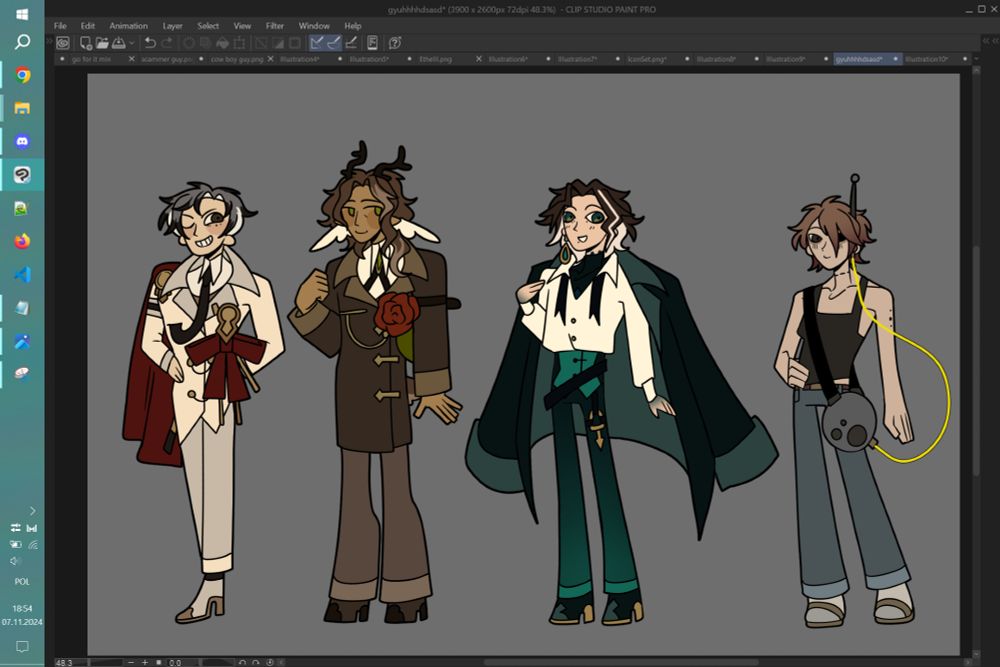Open the help question mark icon
Viewport: 1000px width, 667px height.
pyautogui.click(x=395, y=43)
